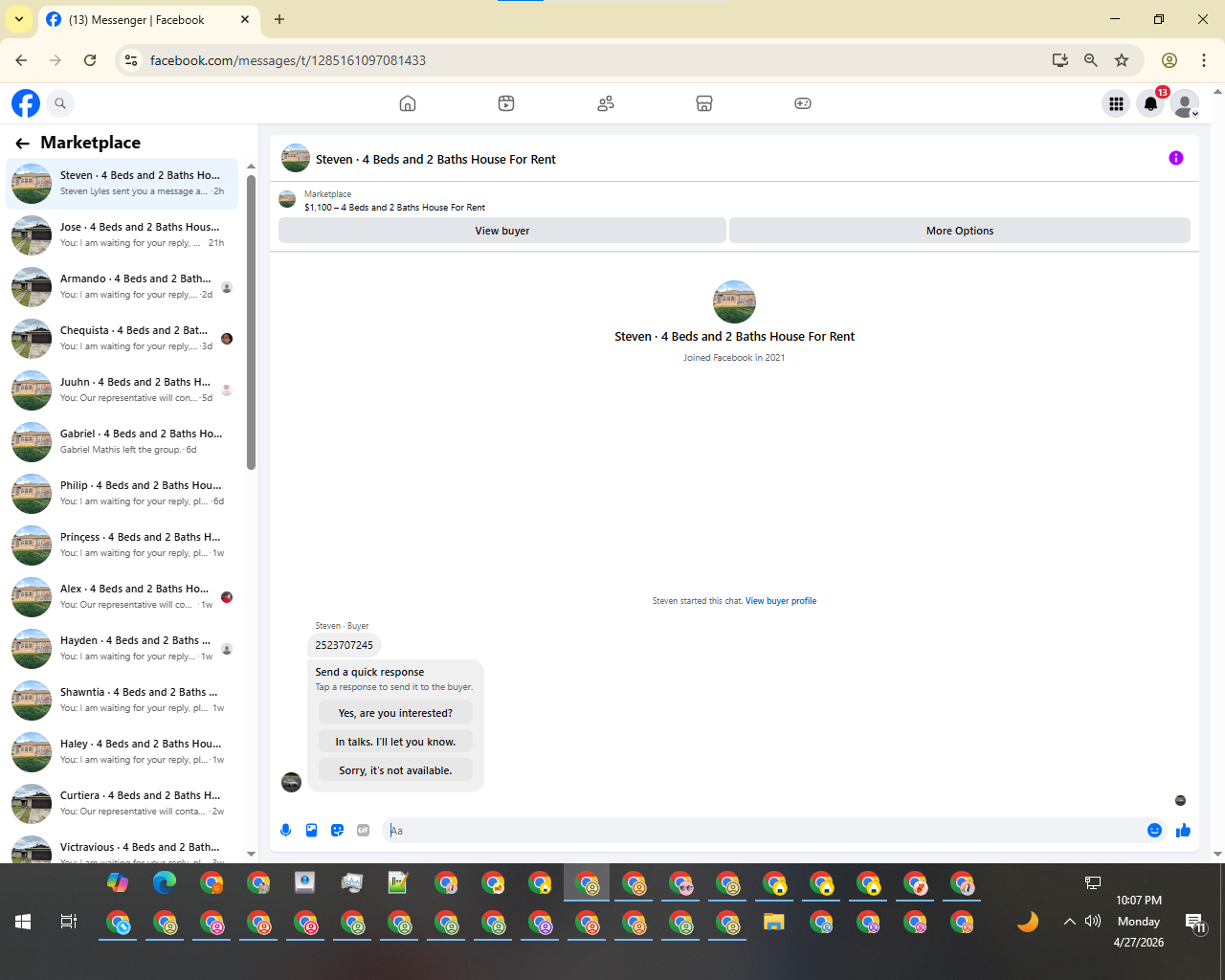Viewport: 1225px width, 980px height.
Task: Open the Jose conversation
Action: (x=122, y=234)
